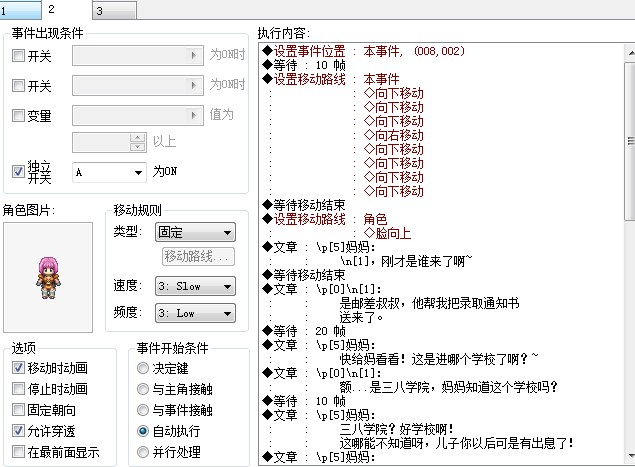Select the 自动执行 trigger radio button
This screenshot has height=467, width=635.
click(x=143, y=431)
